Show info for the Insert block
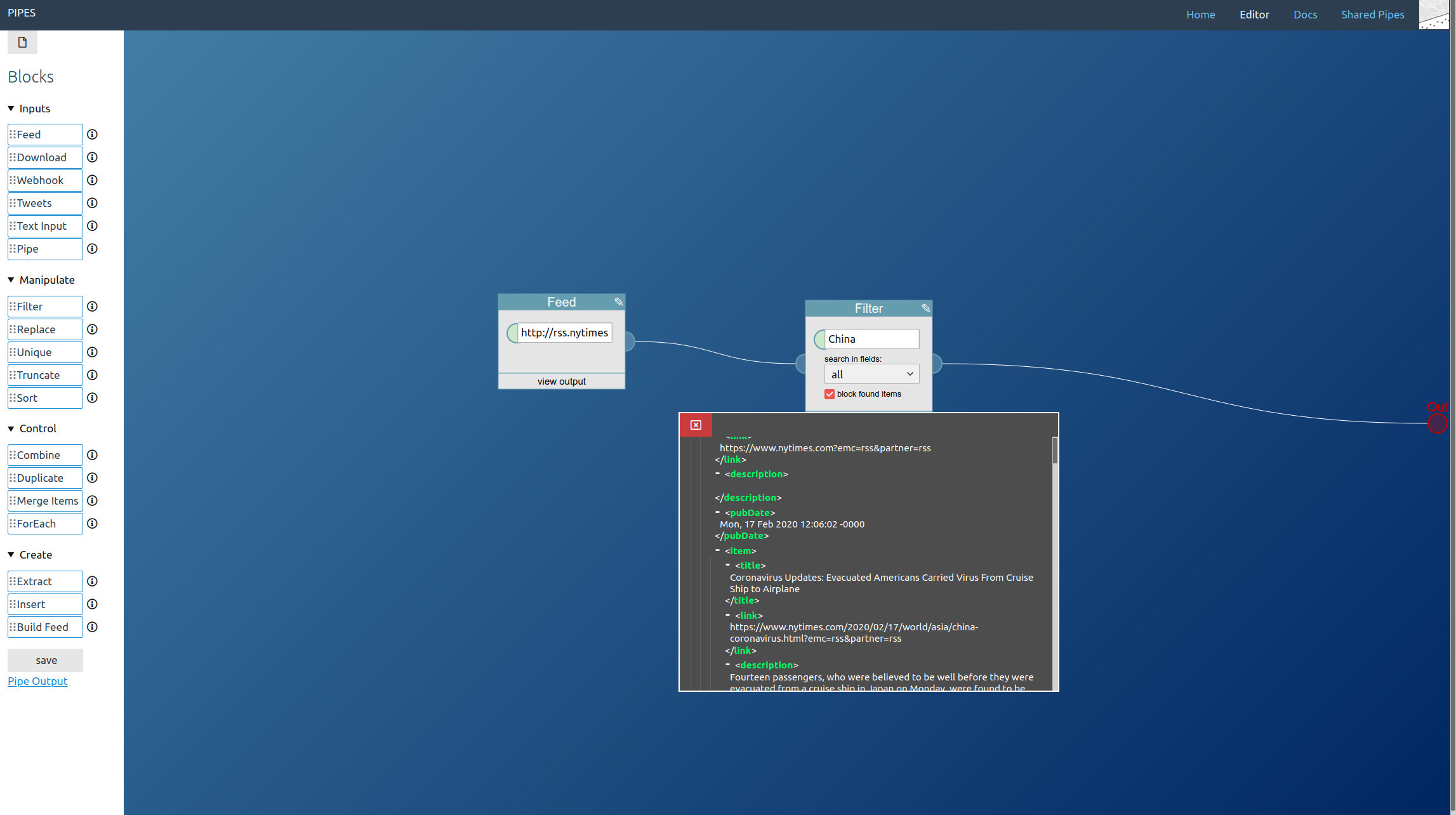Screen dimensions: 1456x815 92,604
